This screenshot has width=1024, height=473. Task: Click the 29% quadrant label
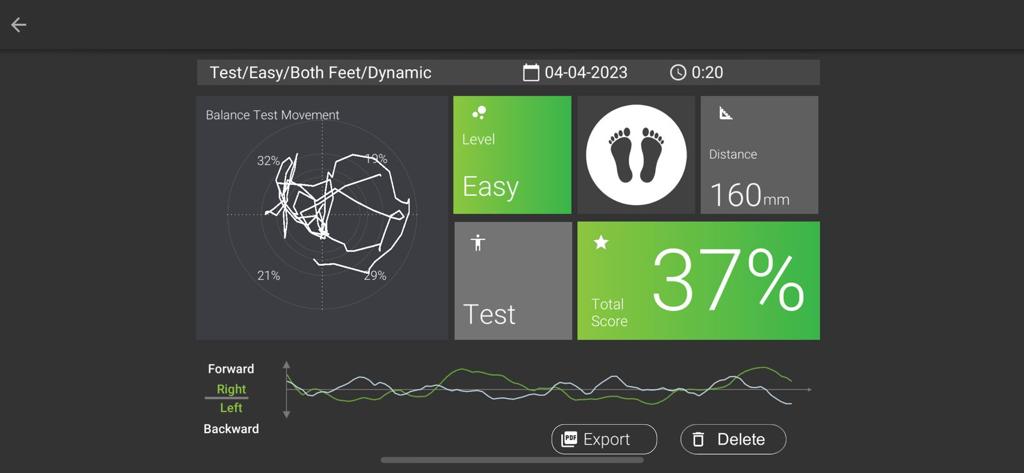(x=375, y=276)
